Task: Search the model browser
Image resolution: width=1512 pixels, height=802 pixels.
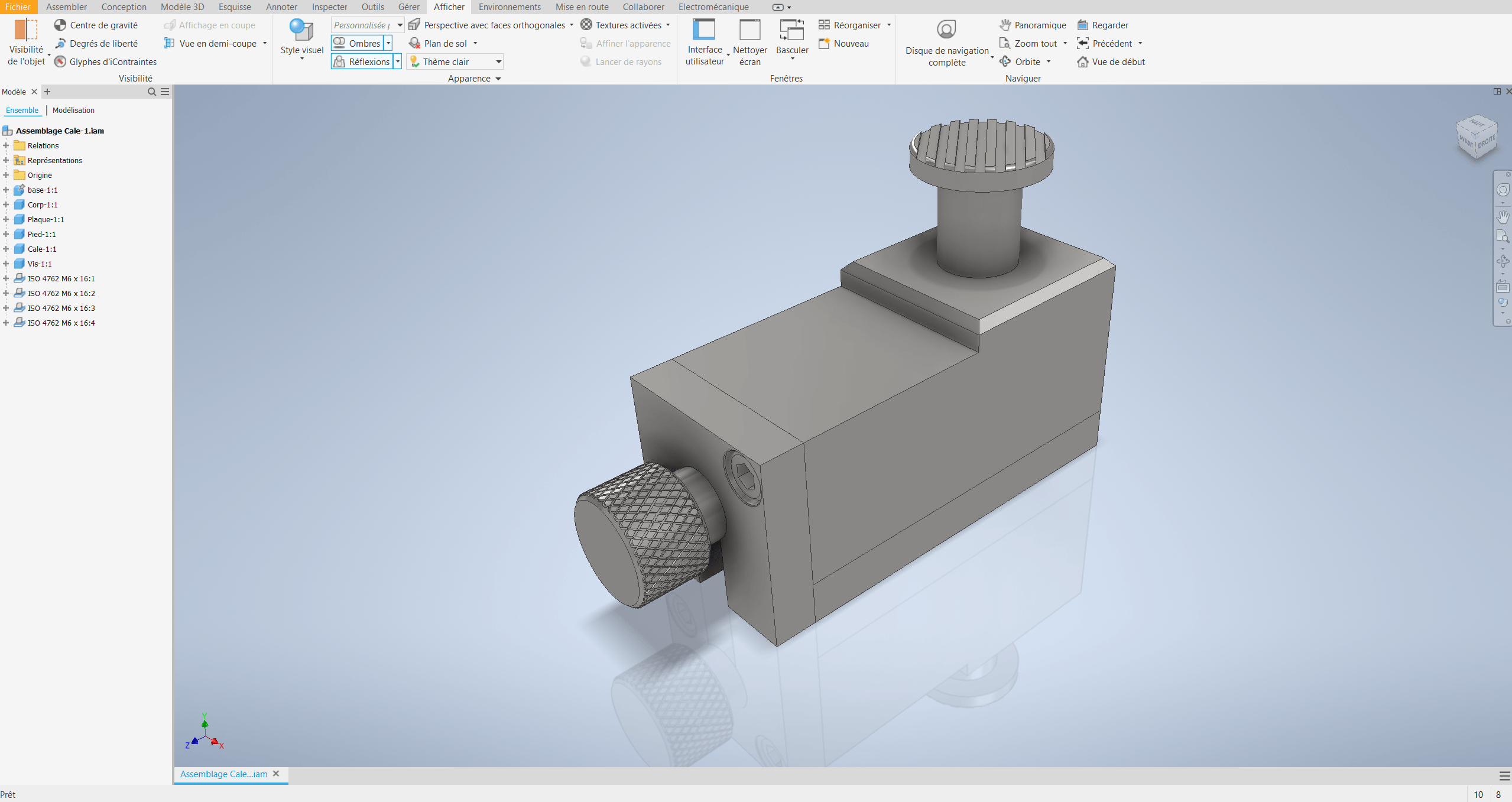Action: tap(151, 92)
